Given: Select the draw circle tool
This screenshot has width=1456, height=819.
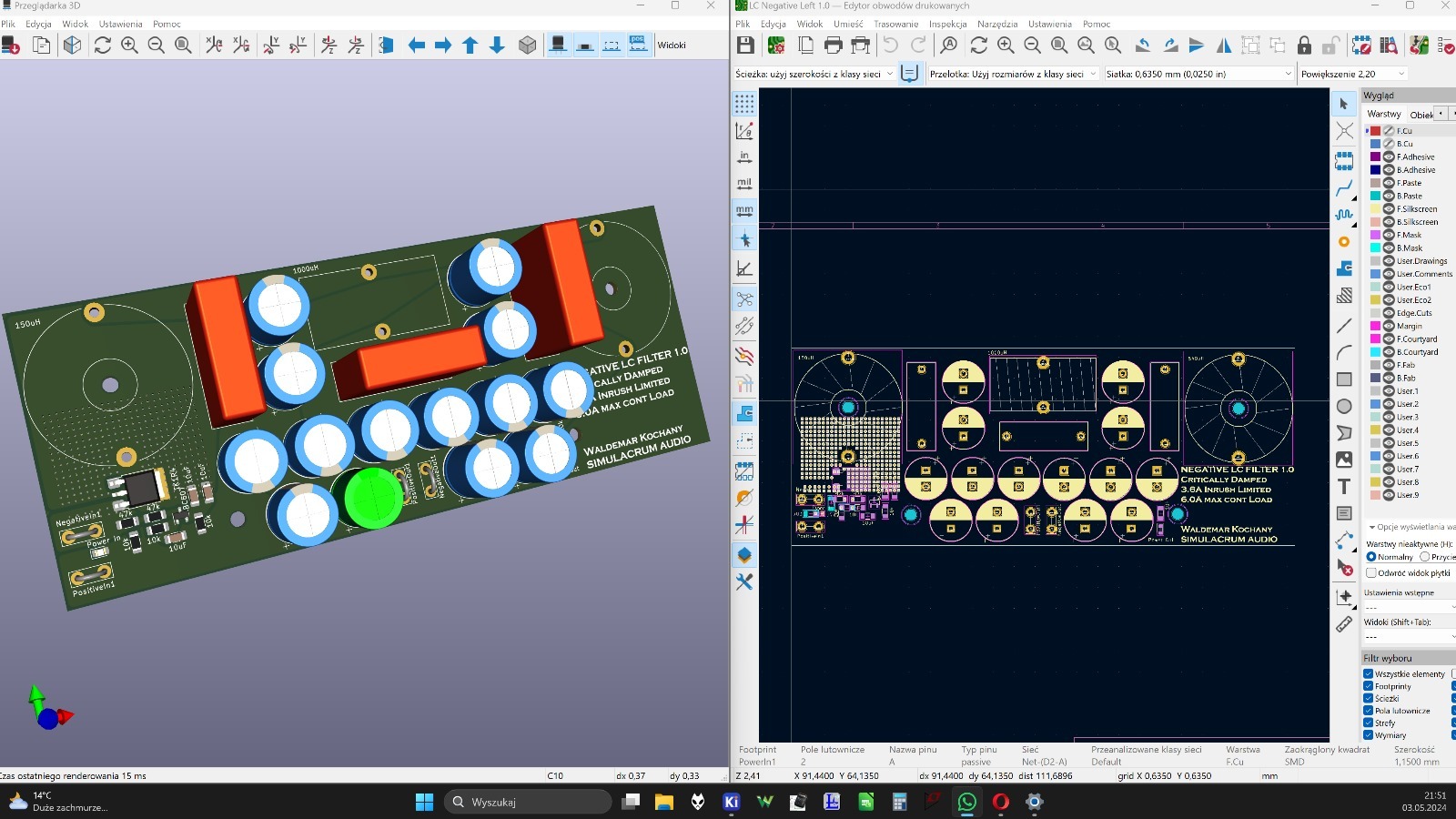Looking at the screenshot, I should point(1344,406).
